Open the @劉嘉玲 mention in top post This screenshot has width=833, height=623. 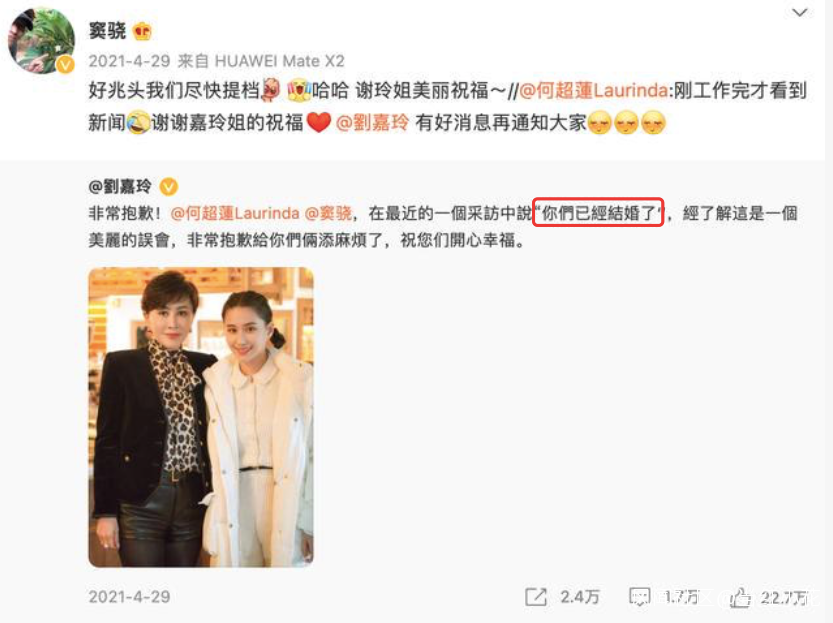click(372, 123)
